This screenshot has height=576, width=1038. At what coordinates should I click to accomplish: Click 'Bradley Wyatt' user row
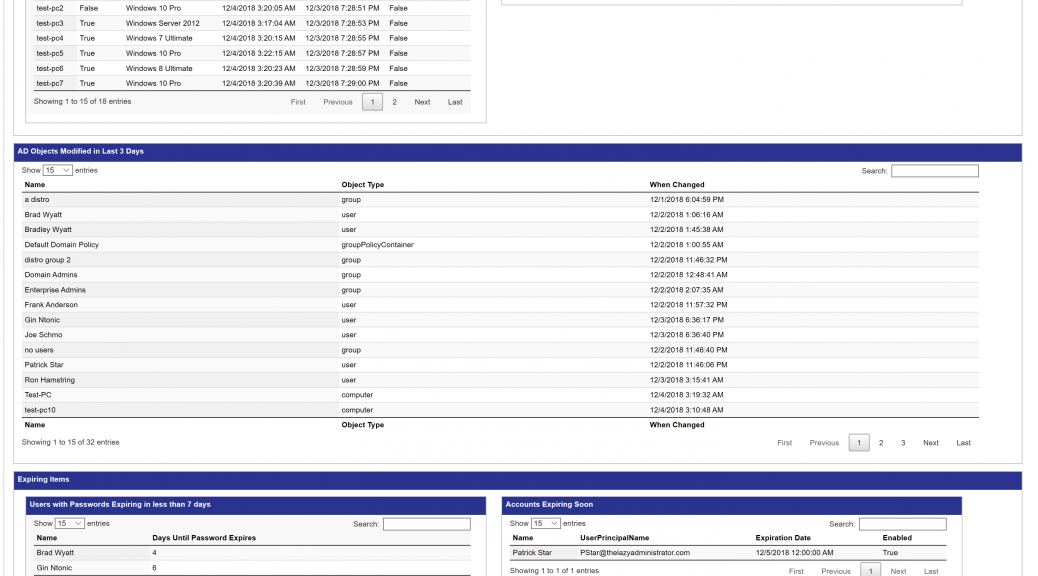500,230
